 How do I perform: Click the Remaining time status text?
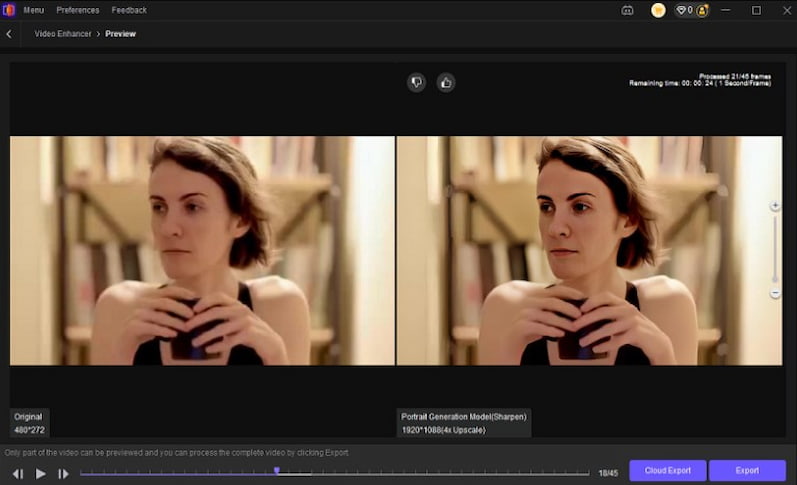click(700, 83)
